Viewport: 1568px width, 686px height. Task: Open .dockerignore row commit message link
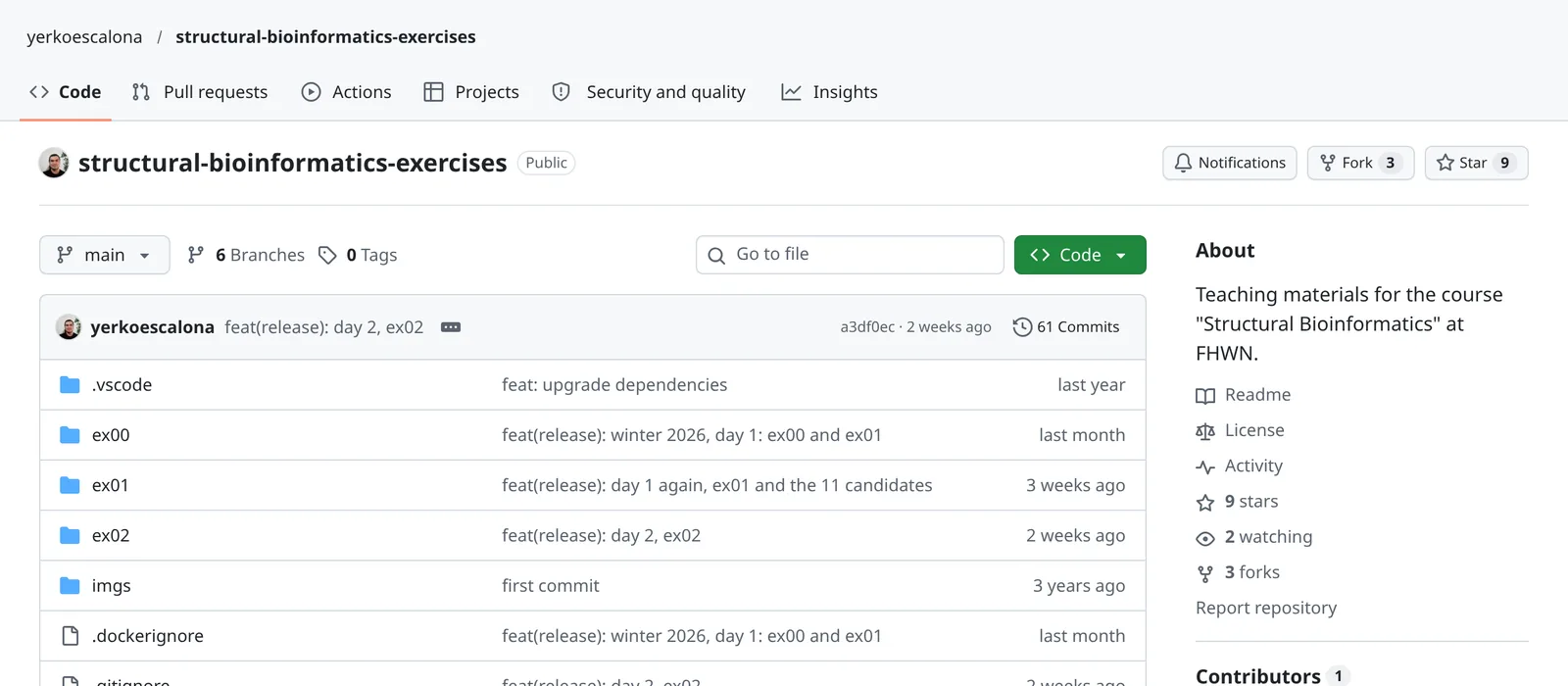pyautogui.click(x=692, y=636)
